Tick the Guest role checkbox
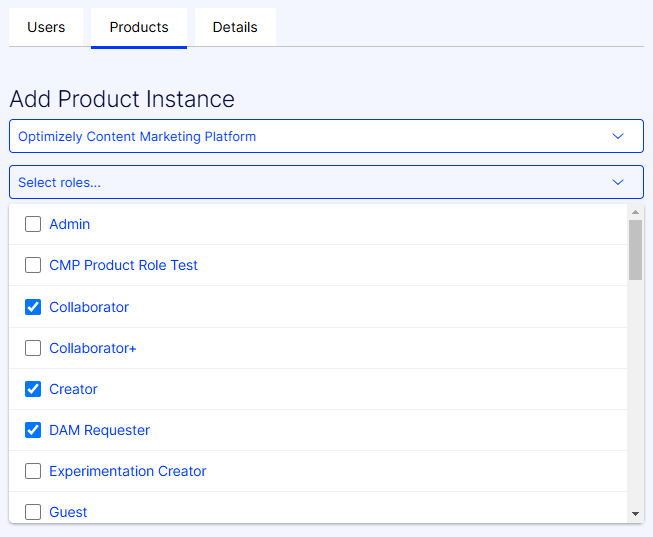Viewport: 653px width, 537px height. pyautogui.click(x=33, y=512)
